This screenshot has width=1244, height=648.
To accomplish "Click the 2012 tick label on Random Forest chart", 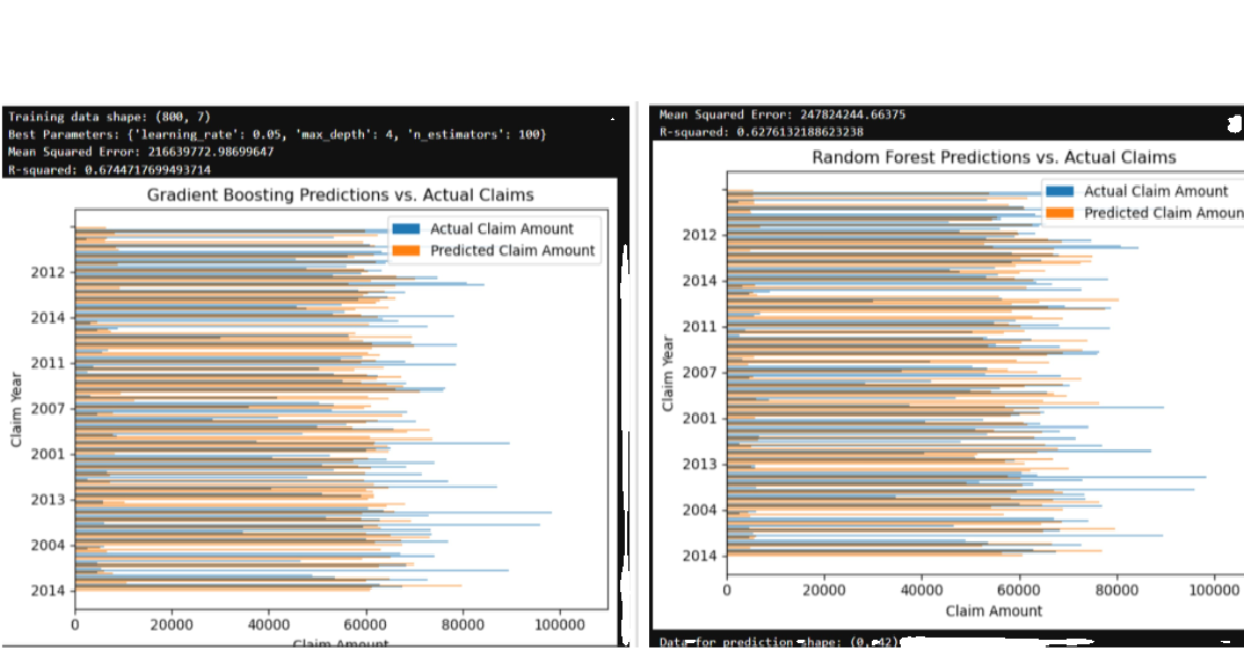I will (701, 235).
